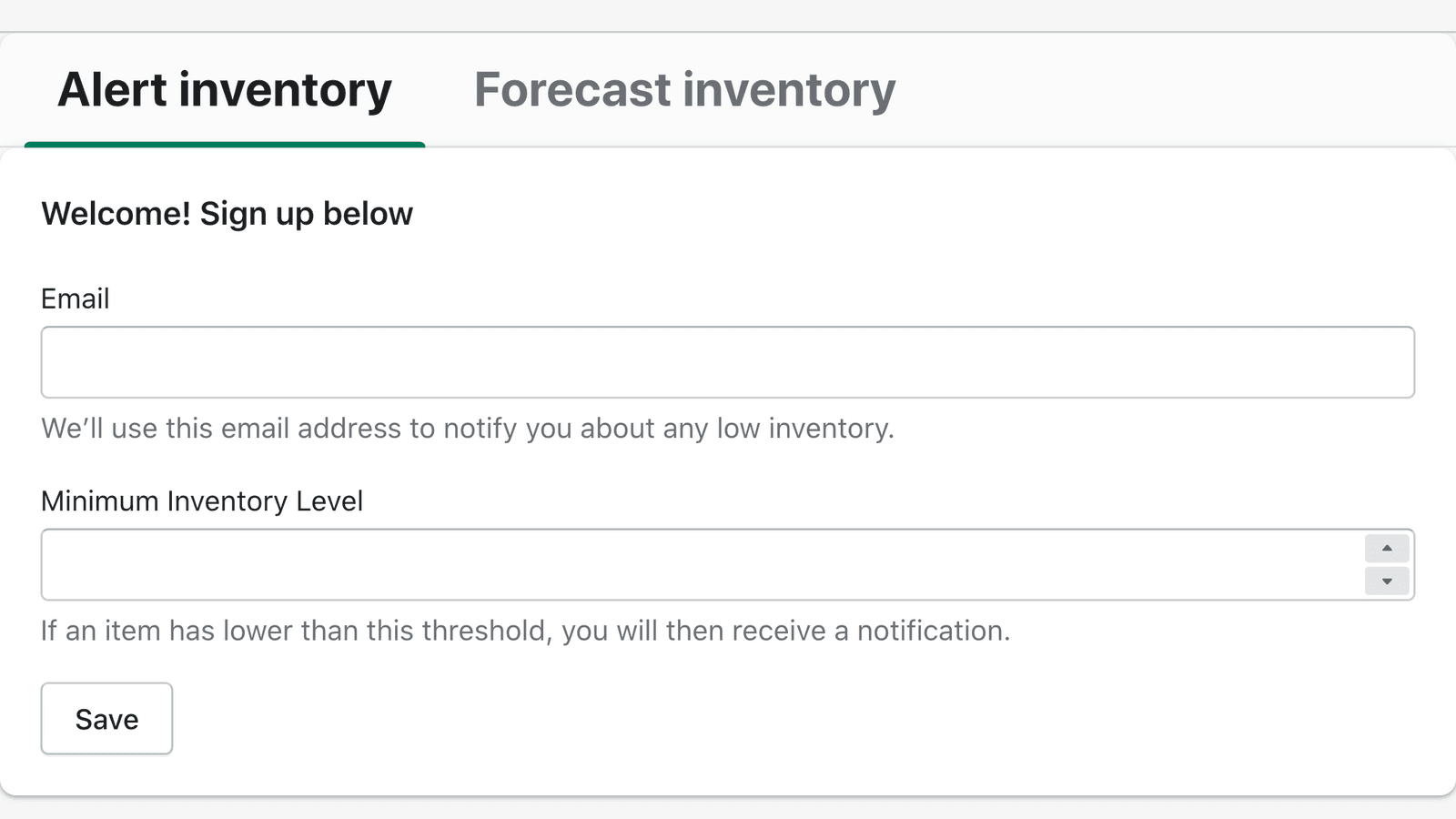Viewport: 1456px width, 819px height.
Task: Increase Minimum Inventory Level with up arrow
Action: click(1387, 548)
